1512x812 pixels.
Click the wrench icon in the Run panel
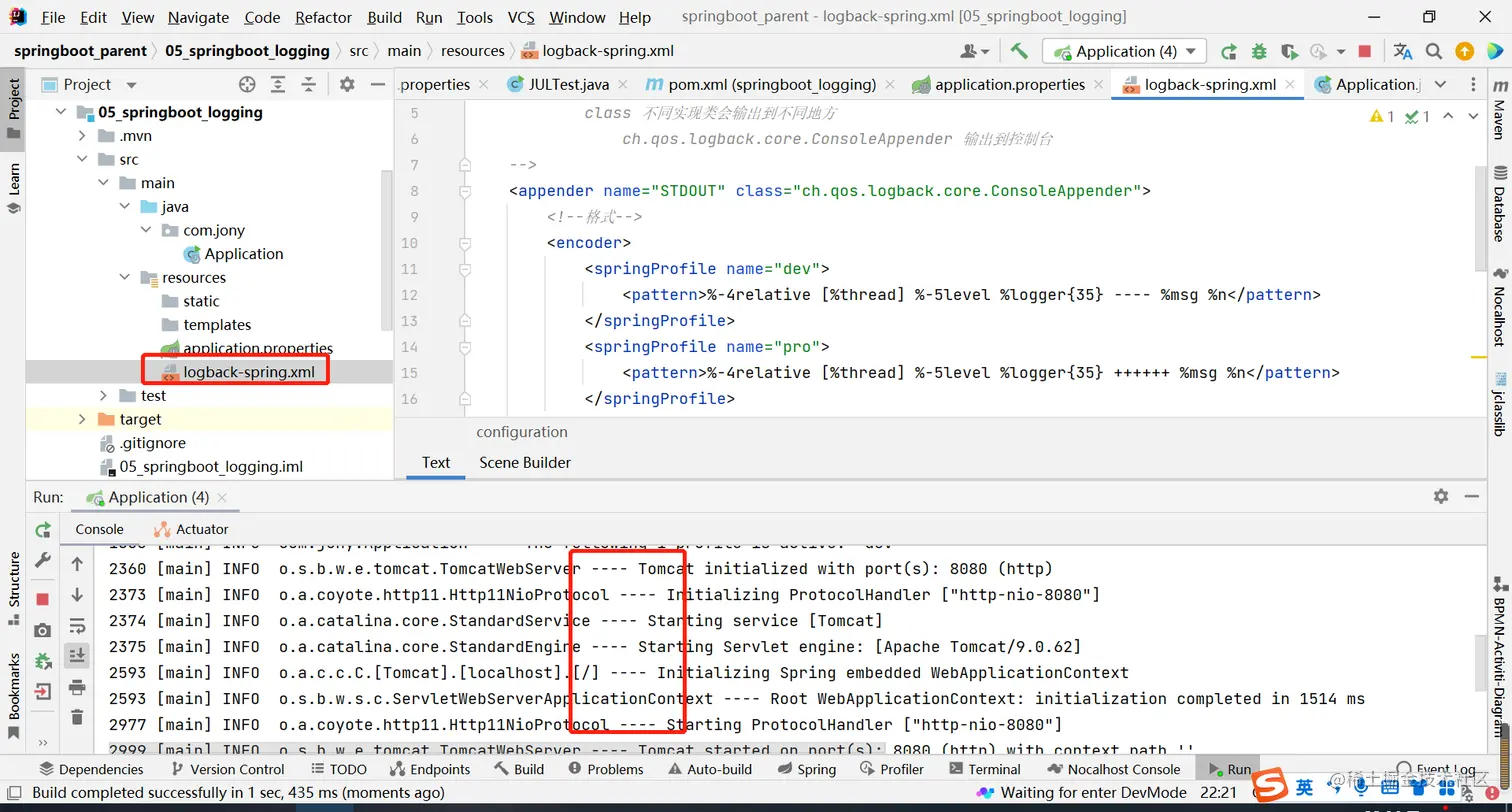(42, 561)
